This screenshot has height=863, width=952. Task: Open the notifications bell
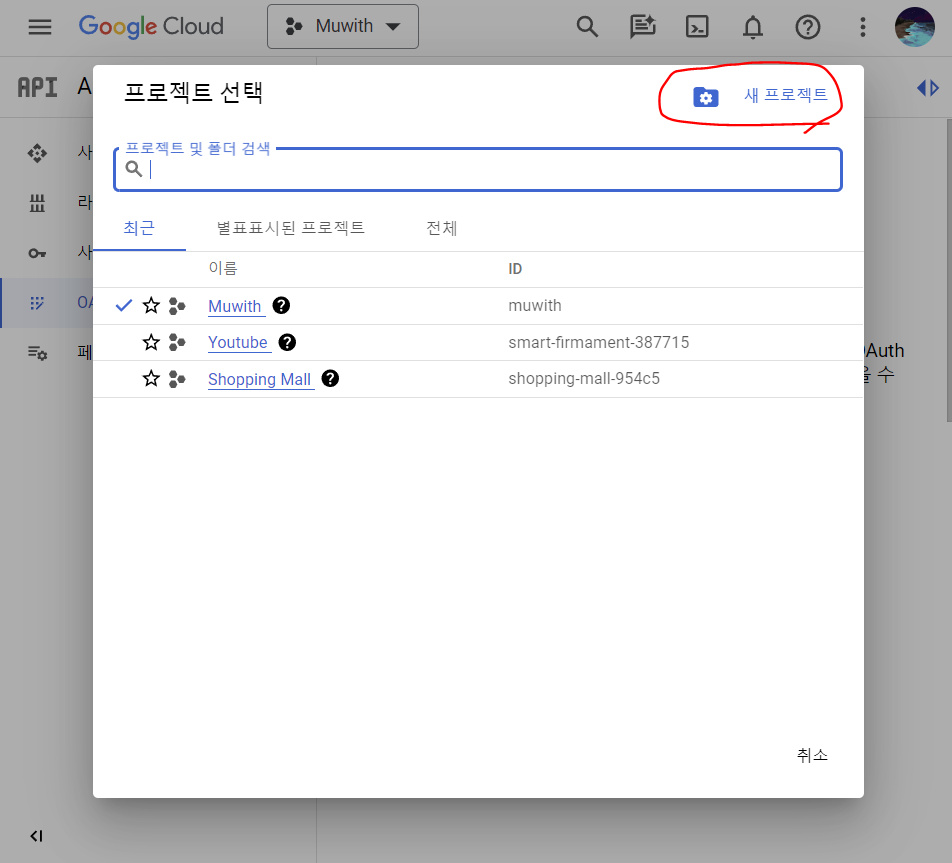pyautogui.click(x=752, y=27)
